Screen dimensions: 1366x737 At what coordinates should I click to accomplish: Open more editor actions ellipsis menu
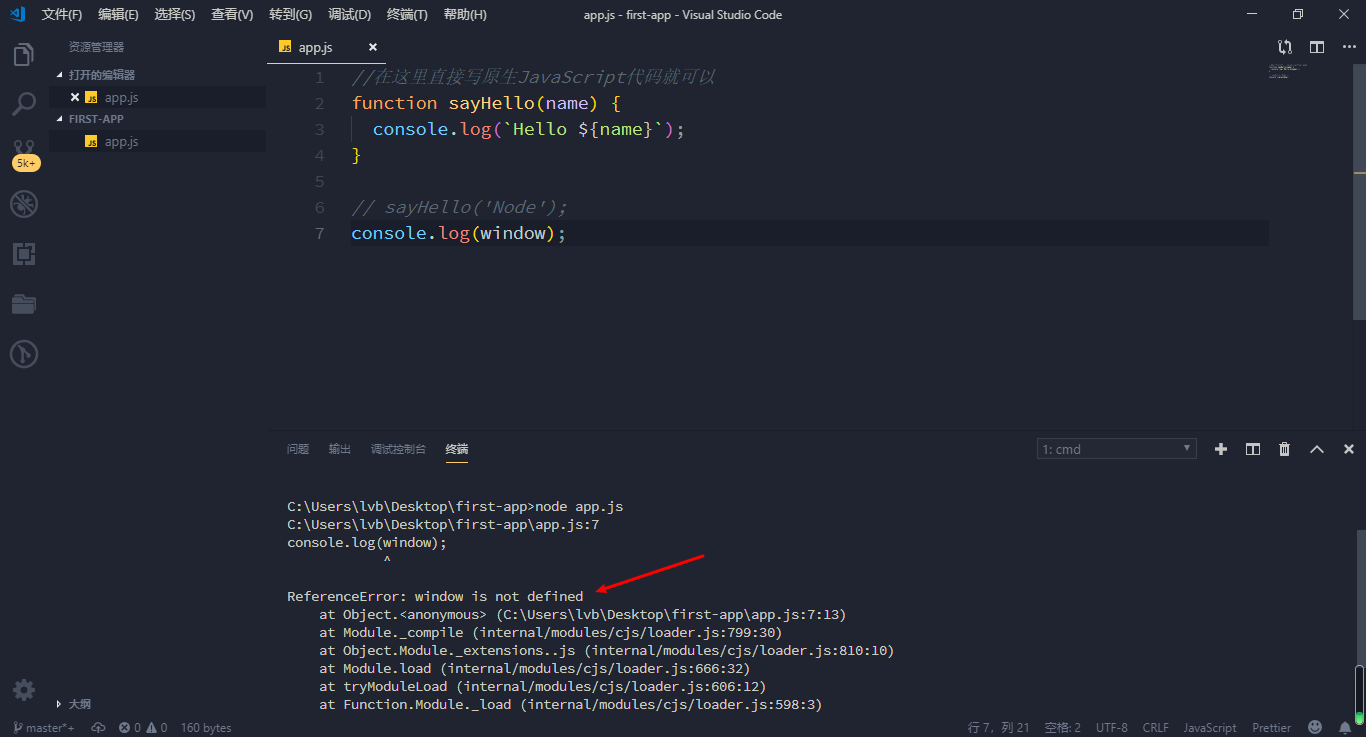[x=1349, y=47]
